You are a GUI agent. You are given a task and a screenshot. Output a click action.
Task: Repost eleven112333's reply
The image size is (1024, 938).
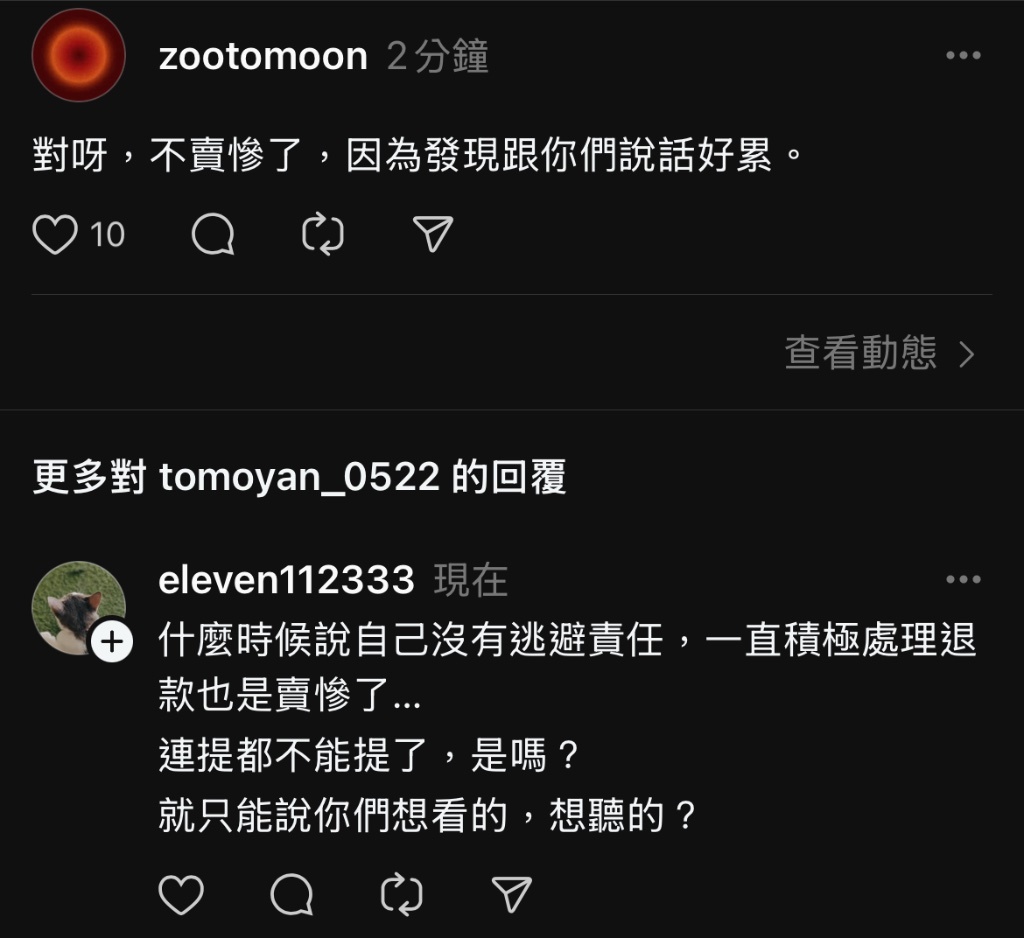(x=401, y=894)
